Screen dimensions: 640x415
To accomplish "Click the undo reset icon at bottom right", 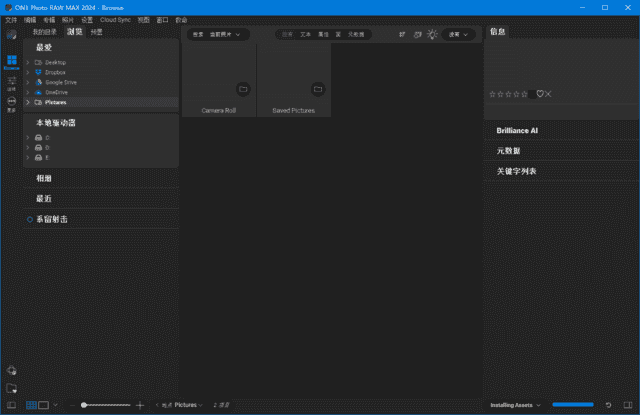I will tap(608, 405).
